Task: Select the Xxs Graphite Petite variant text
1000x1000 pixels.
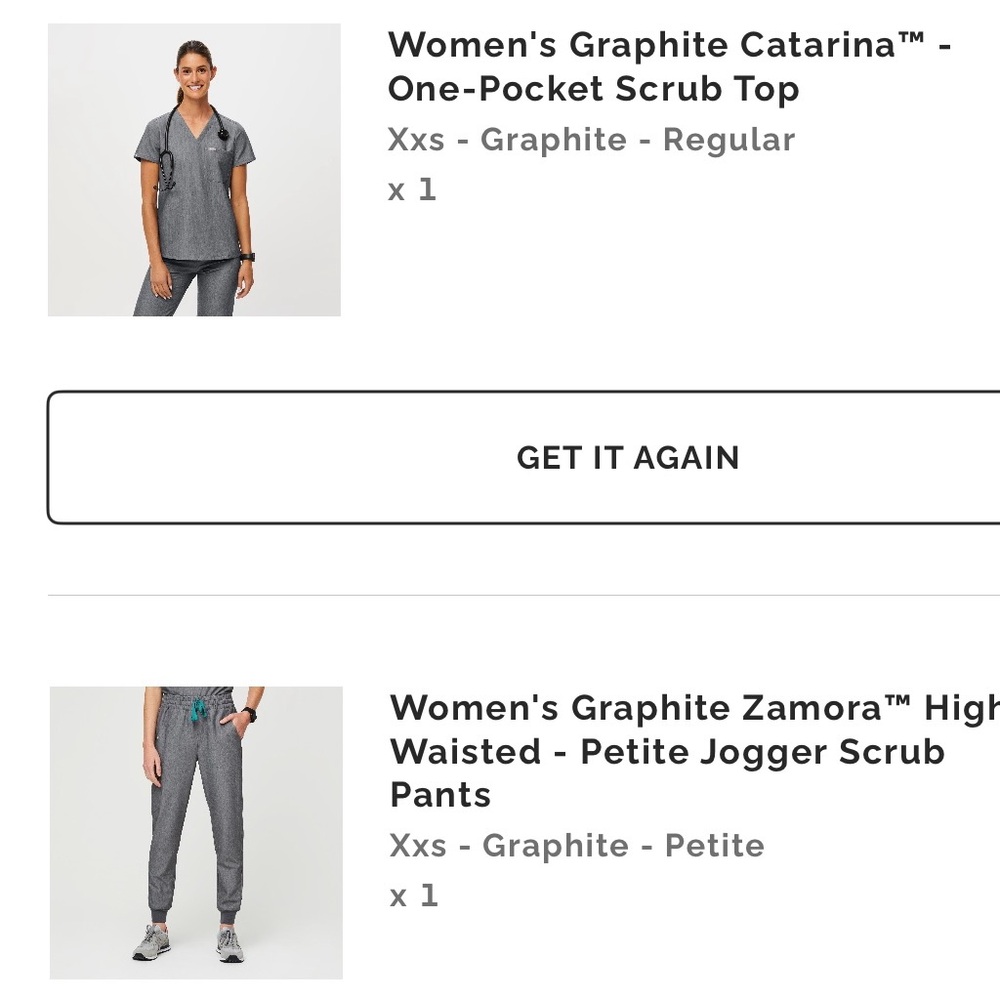Action: (576, 845)
